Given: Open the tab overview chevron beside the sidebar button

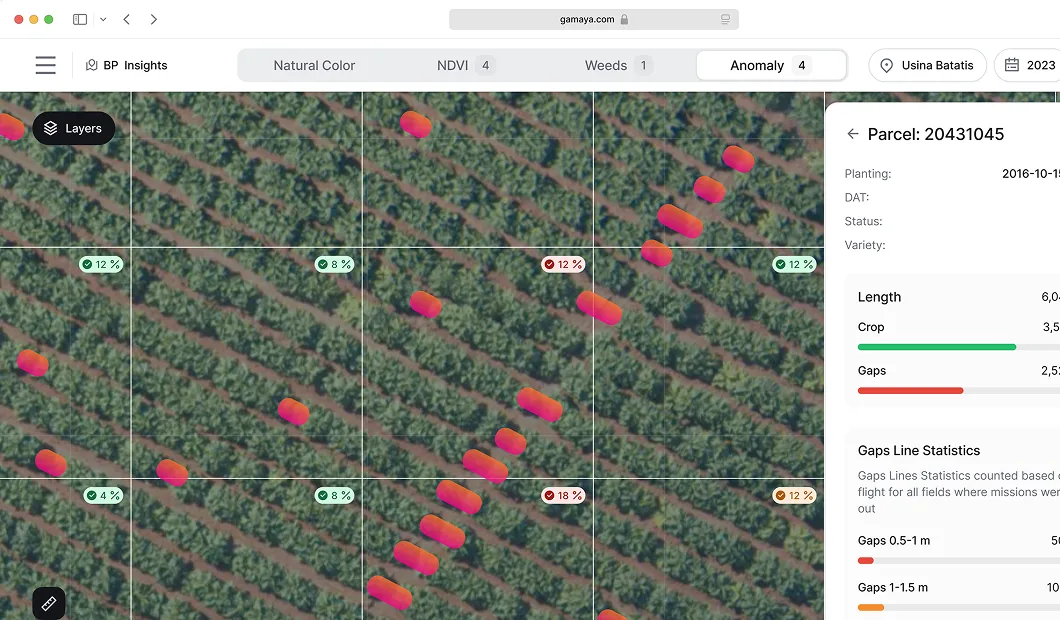Looking at the screenshot, I should click(102, 19).
